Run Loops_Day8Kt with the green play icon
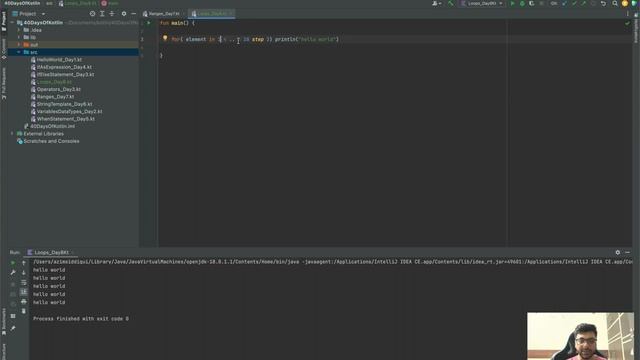The image size is (640, 360). (513, 4)
